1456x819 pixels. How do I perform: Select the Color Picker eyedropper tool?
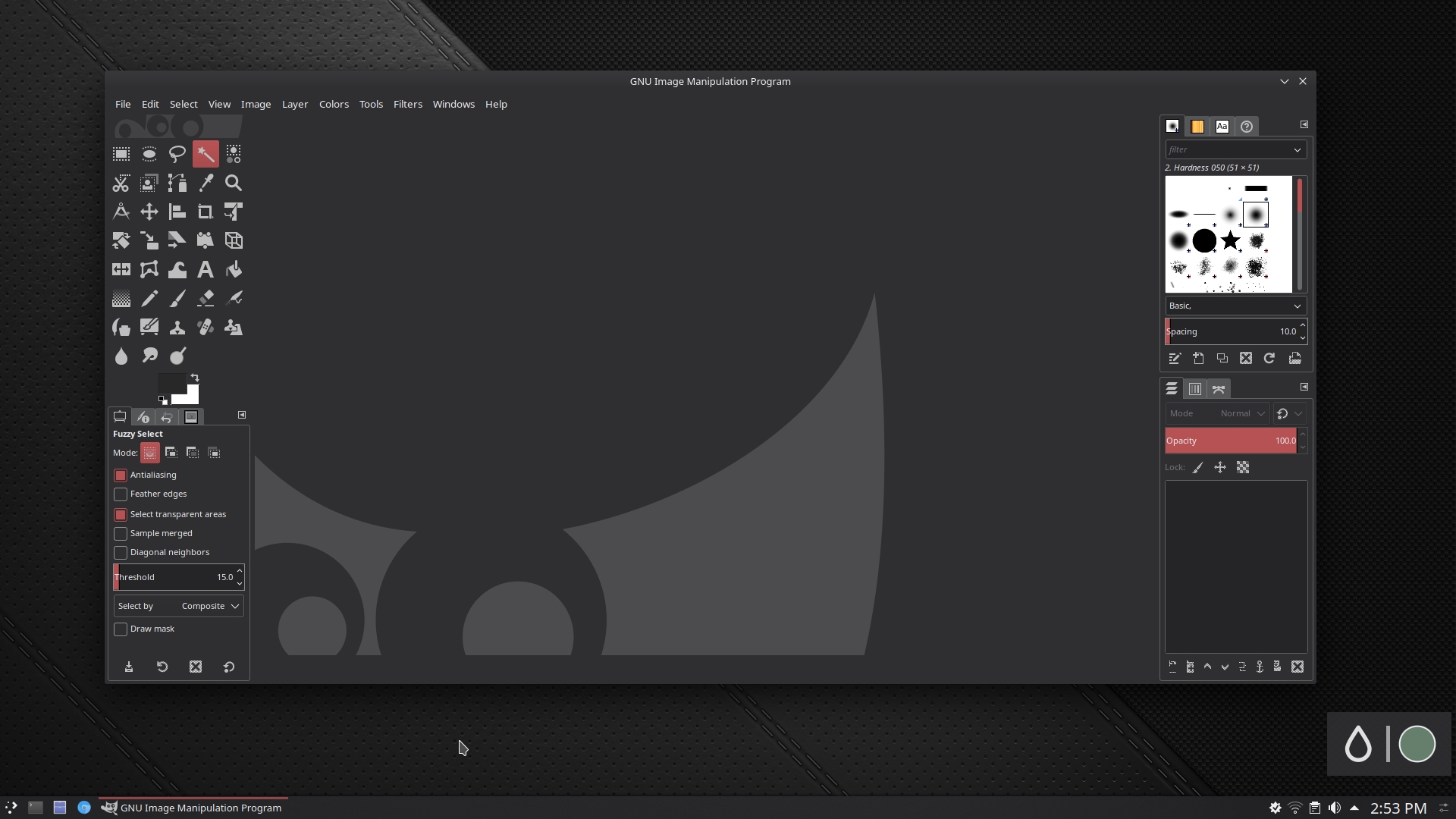pyautogui.click(x=206, y=183)
